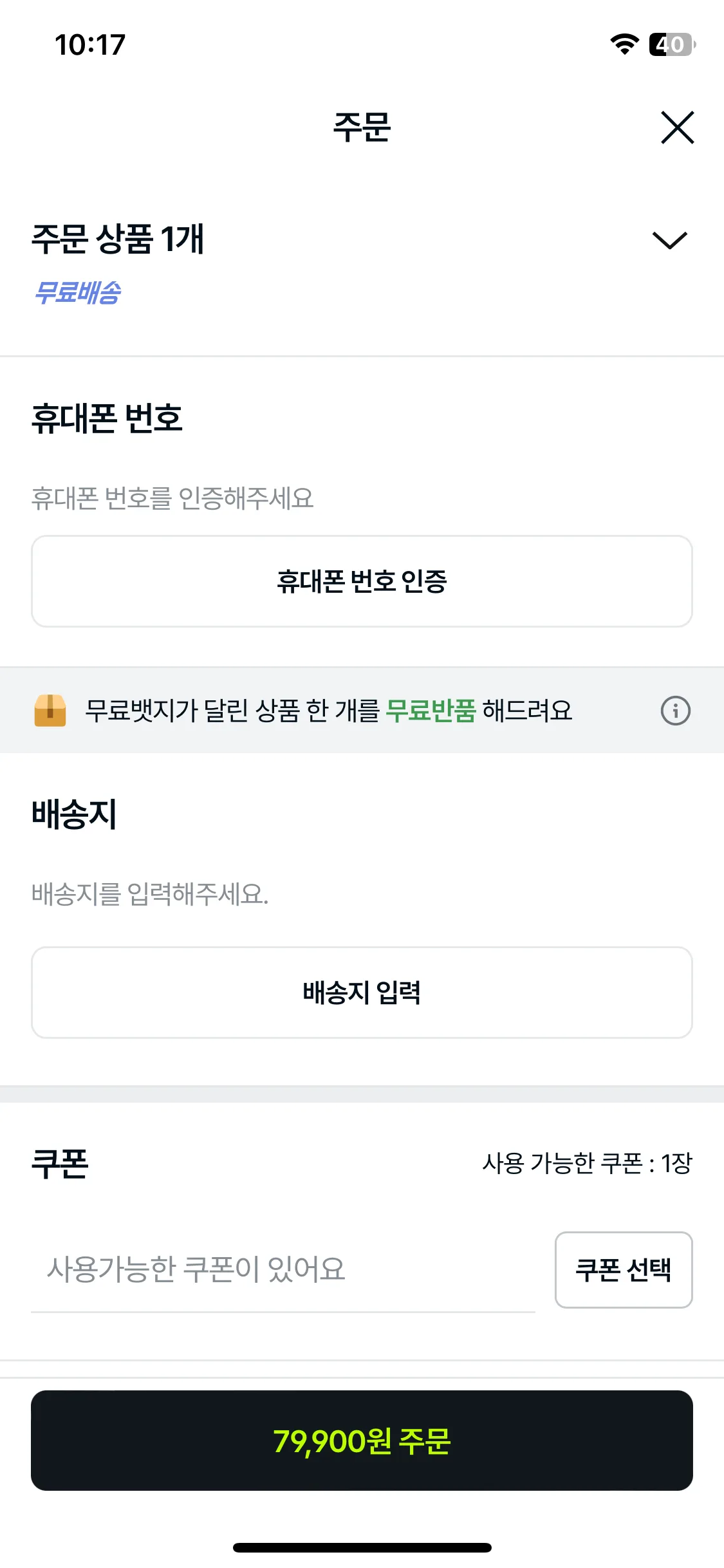Screen dimensions: 724x1568
Task: Open the 쿠폰 선택 coupon picker
Action: point(624,1269)
